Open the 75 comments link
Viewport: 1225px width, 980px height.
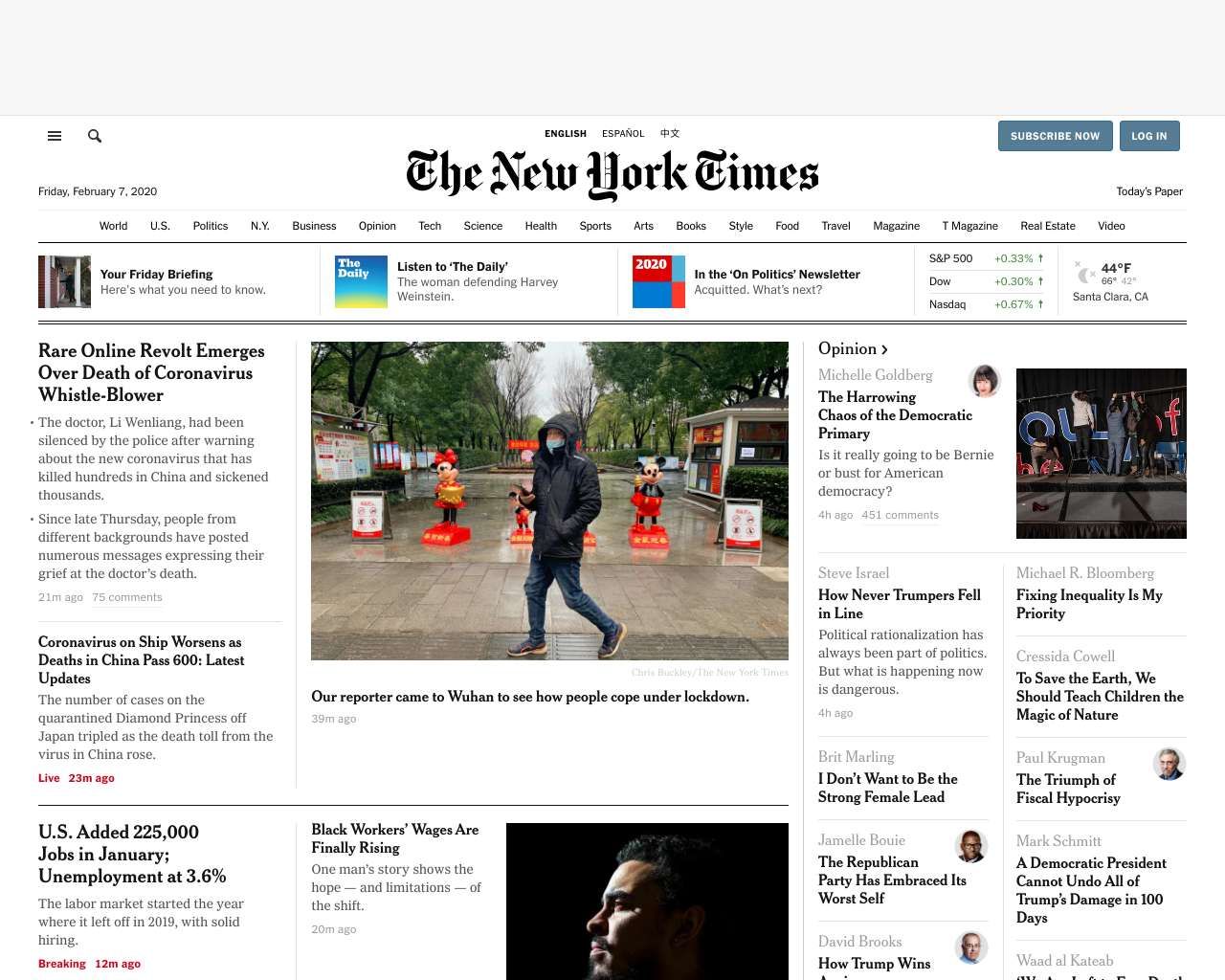pyautogui.click(x=127, y=597)
